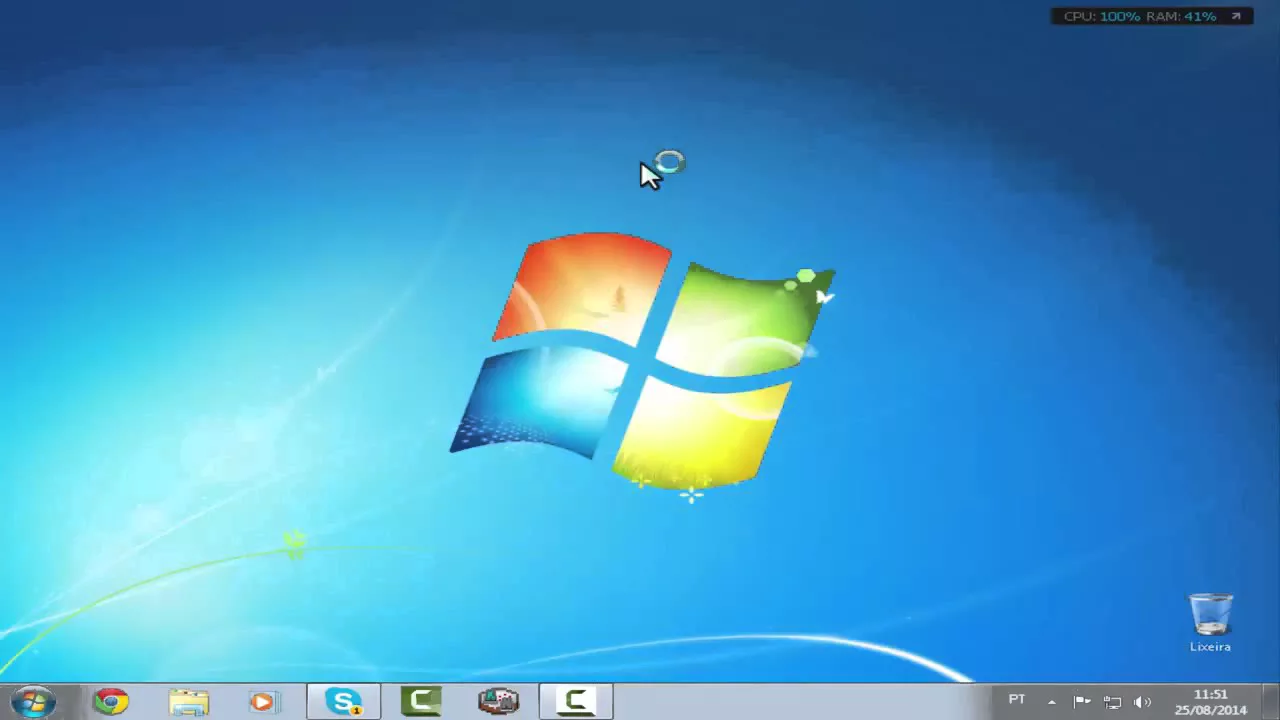The image size is (1280, 720).
Task: Open the Lixeira recycle bin icon
Action: (x=1210, y=622)
